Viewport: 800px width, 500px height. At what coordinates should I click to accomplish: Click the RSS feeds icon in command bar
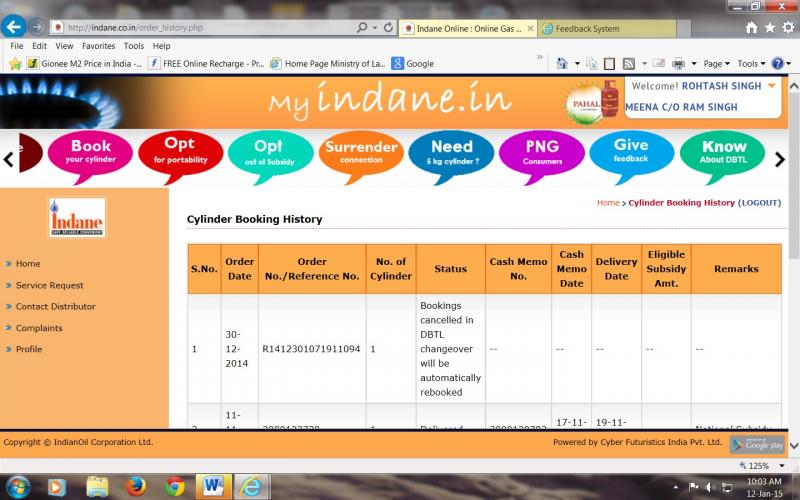click(629, 64)
